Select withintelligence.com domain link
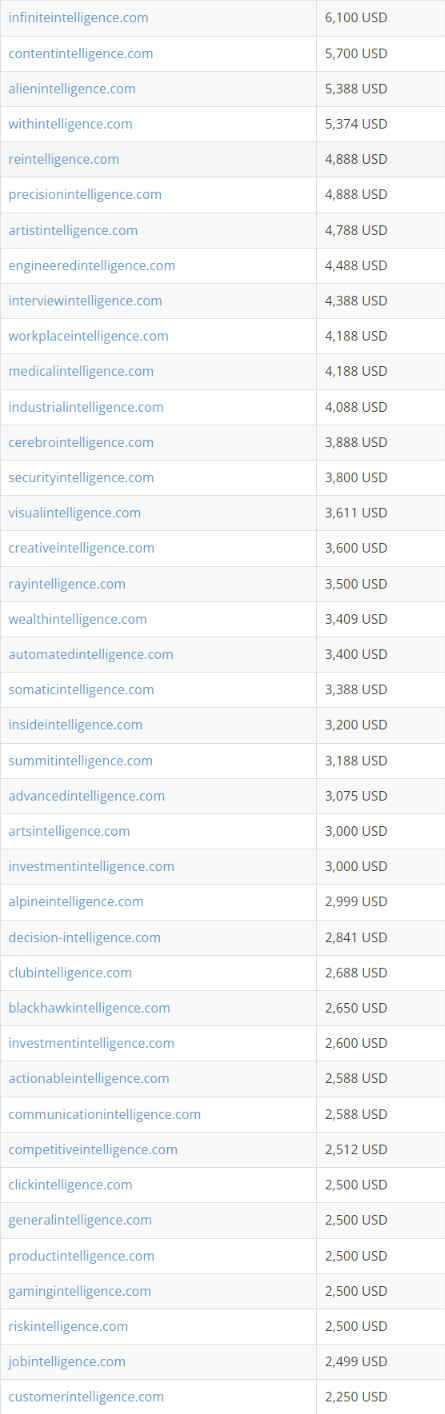Viewport: 445px width, 1414px height. (x=70, y=124)
